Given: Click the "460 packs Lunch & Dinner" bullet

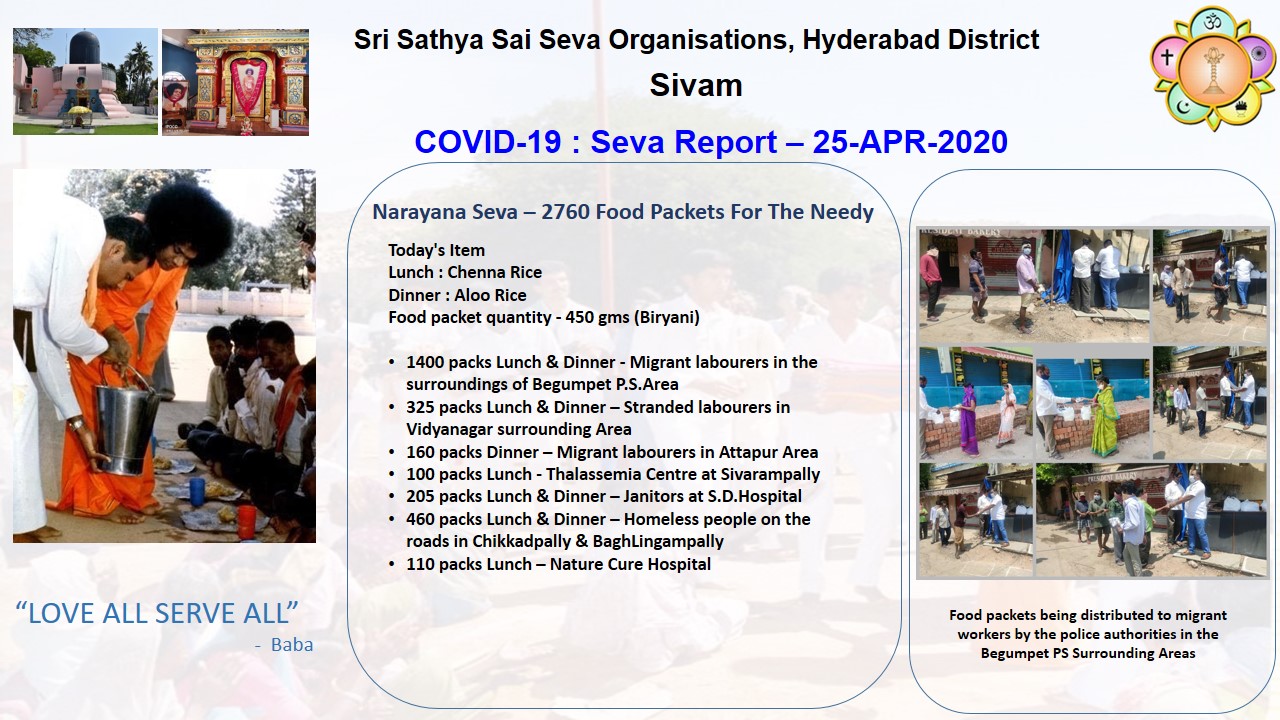Looking at the screenshot, I should [600, 530].
